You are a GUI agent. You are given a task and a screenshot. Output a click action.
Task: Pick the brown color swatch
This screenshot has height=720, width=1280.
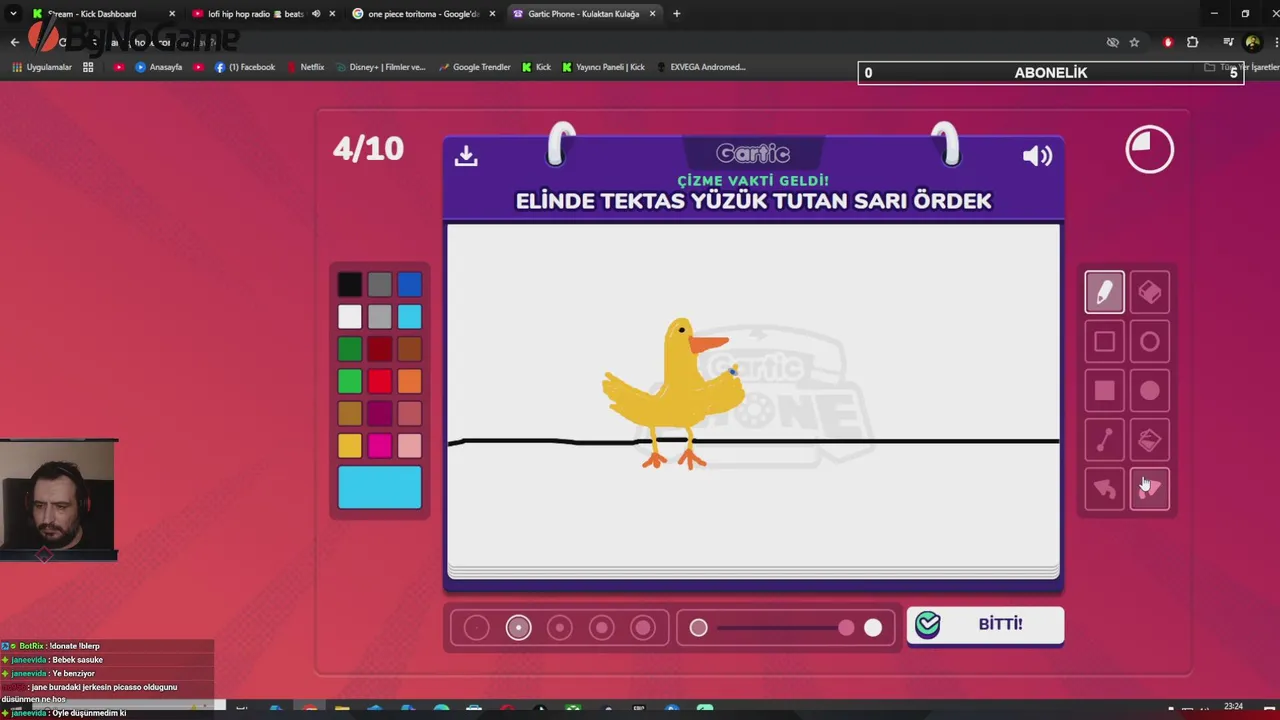click(409, 349)
